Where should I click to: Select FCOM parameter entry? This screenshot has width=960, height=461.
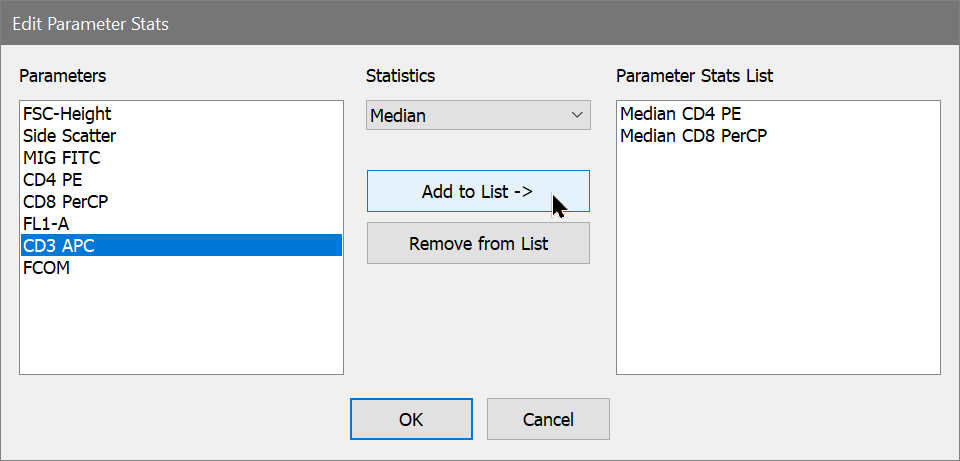click(46, 268)
